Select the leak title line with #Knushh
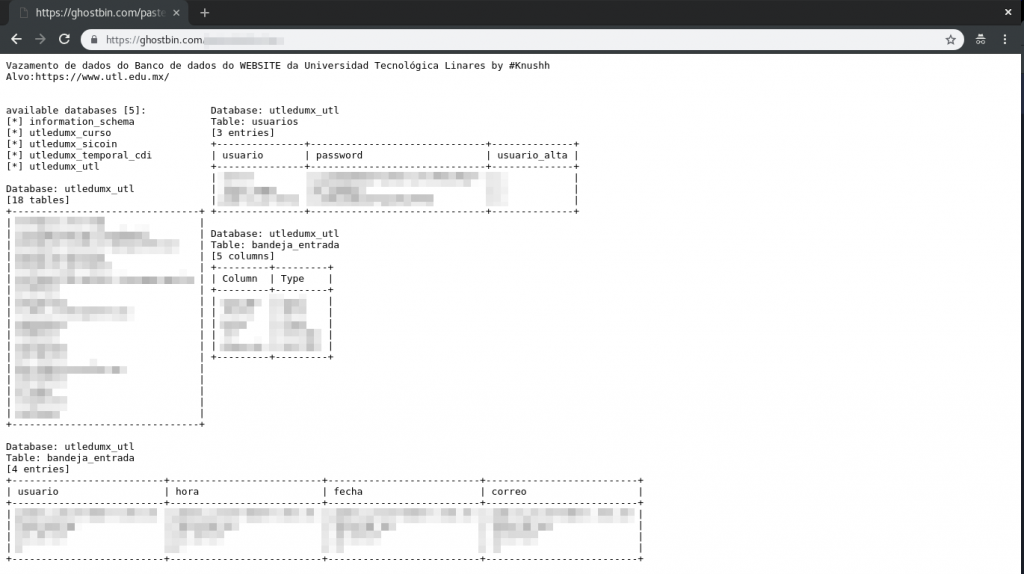This screenshot has width=1024, height=574. [278, 65]
